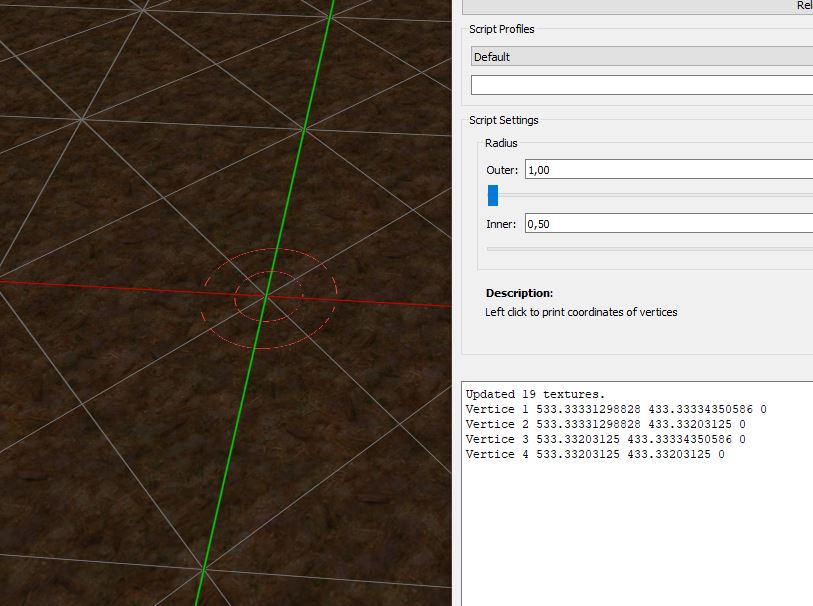Select the 'Updated 19 textures.' log line
The image size is (813, 606).
click(535, 394)
